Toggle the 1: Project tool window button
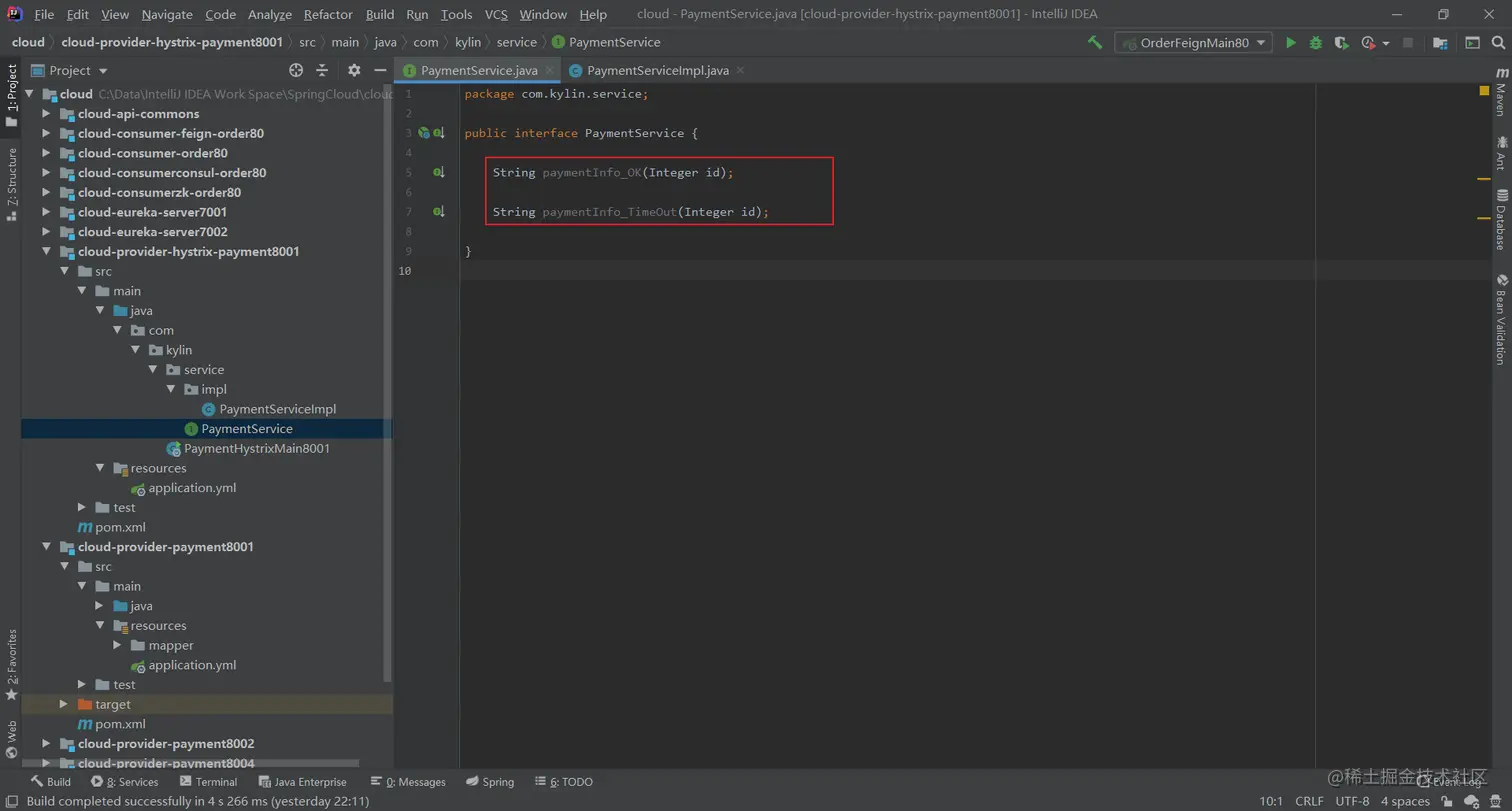The height and width of the screenshot is (811, 1512). pyautogui.click(x=11, y=95)
